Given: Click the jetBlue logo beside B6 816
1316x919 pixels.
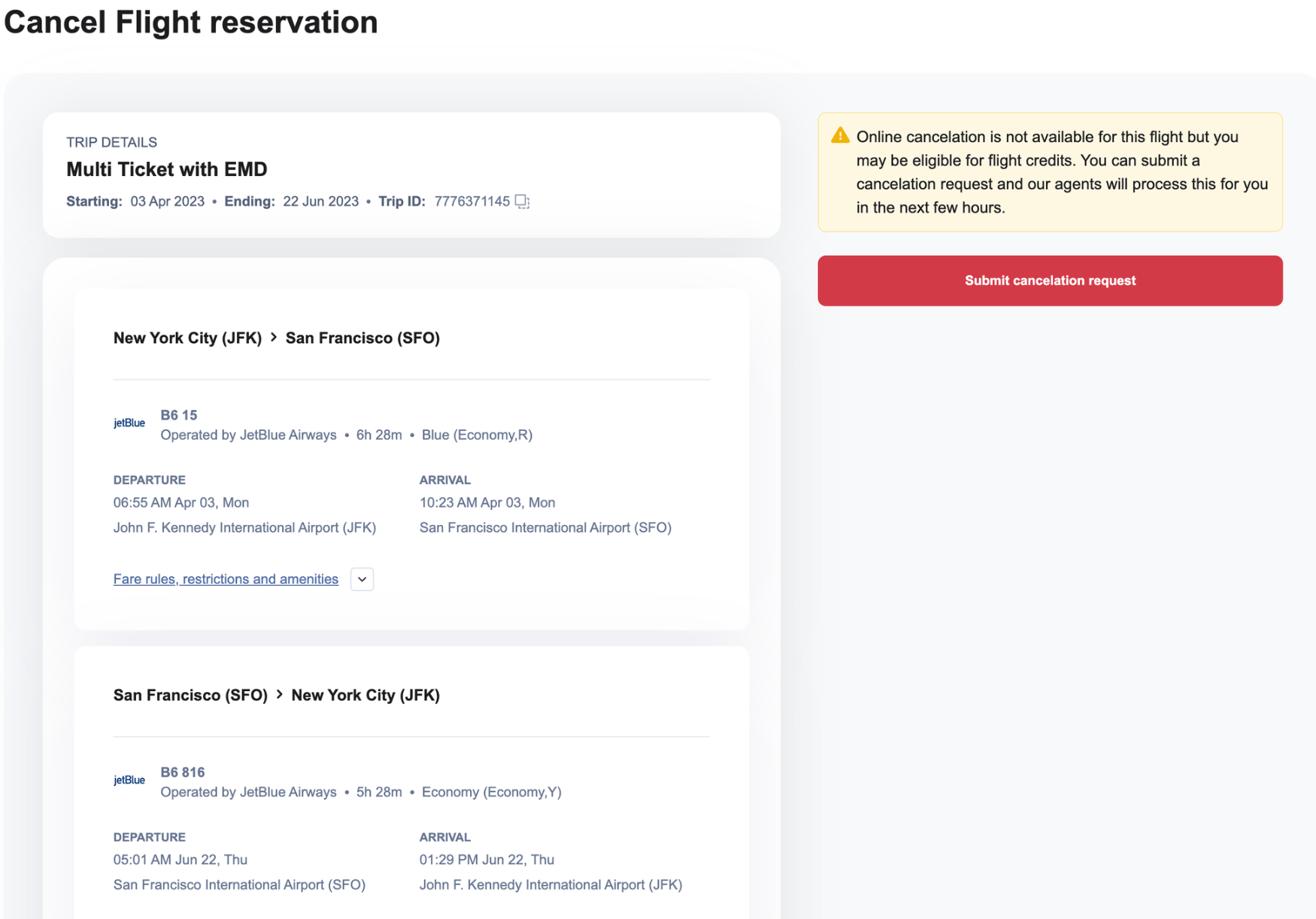Looking at the screenshot, I should coord(129,781).
